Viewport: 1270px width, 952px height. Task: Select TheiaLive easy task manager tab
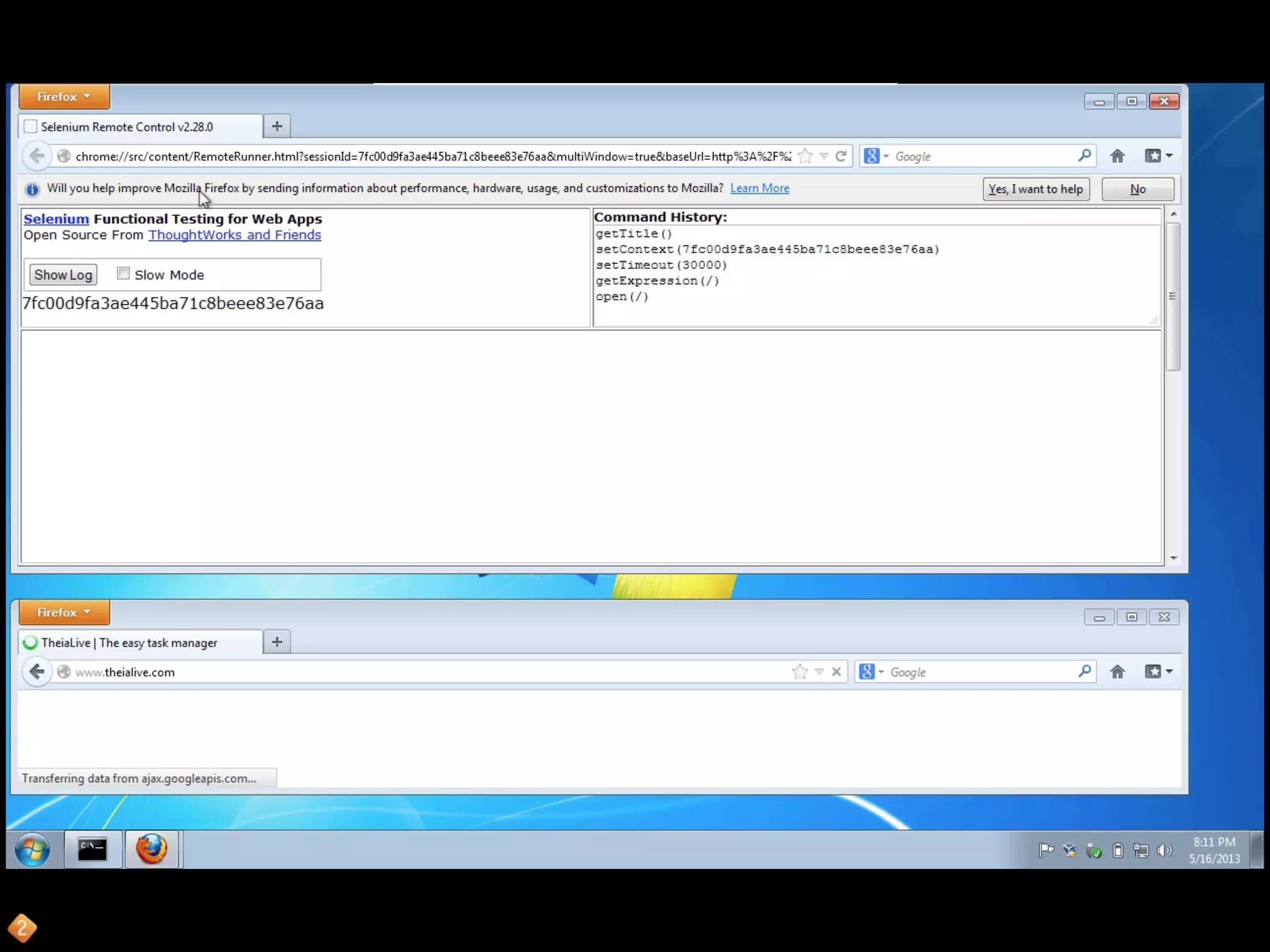pyautogui.click(x=140, y=643)
